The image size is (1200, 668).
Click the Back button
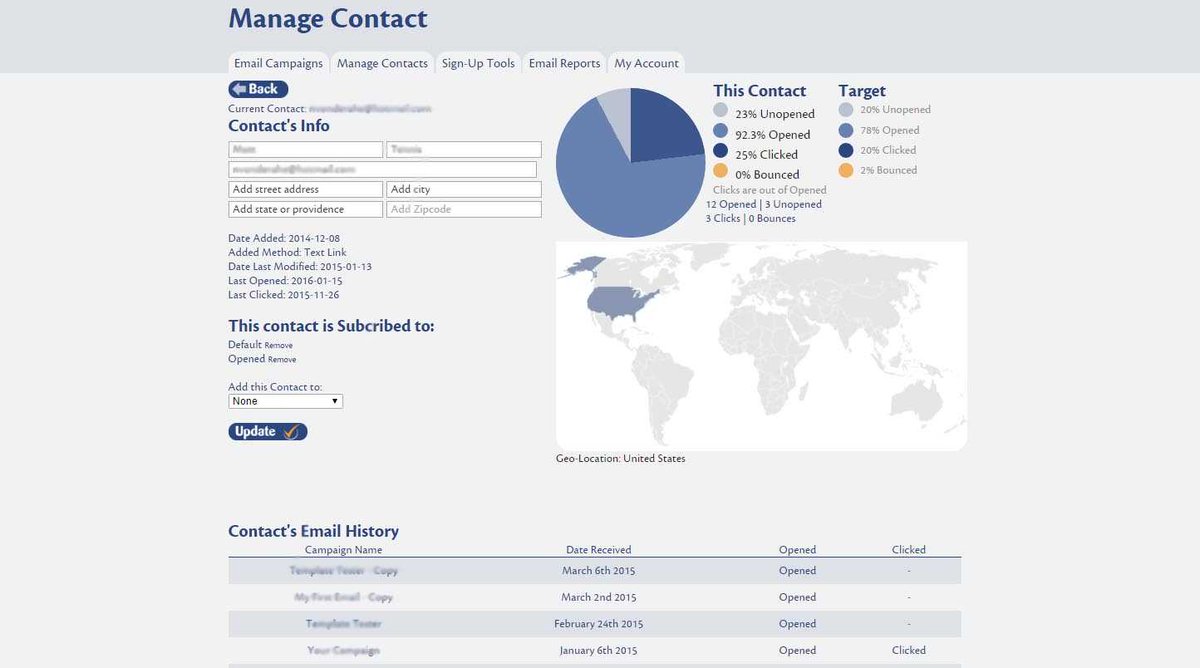coord(258,89)
